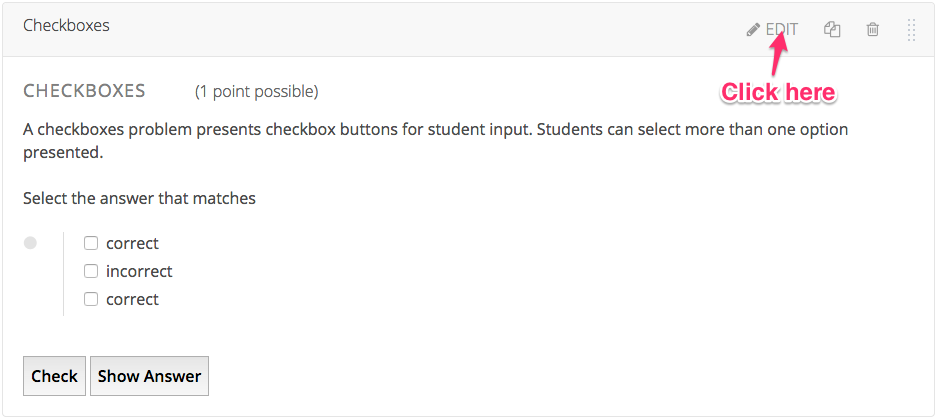Viewport: 939px width, 420px height.
Task: Click the "Select the answer that matches" prompt
Action: pyautogui.click(x=140, y=198)
